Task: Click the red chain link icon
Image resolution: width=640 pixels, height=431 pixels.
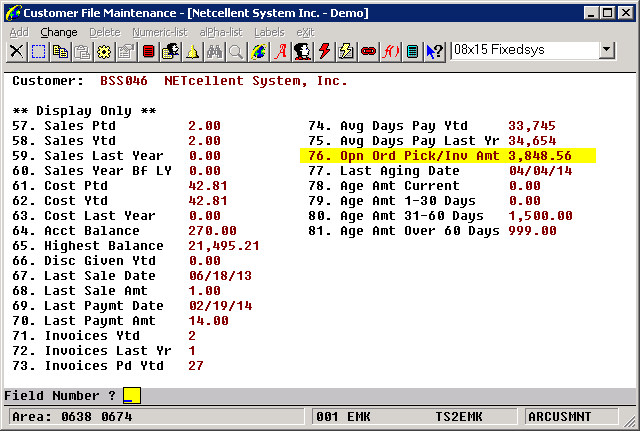Action: pyautogui.click(x=369, y=52)
